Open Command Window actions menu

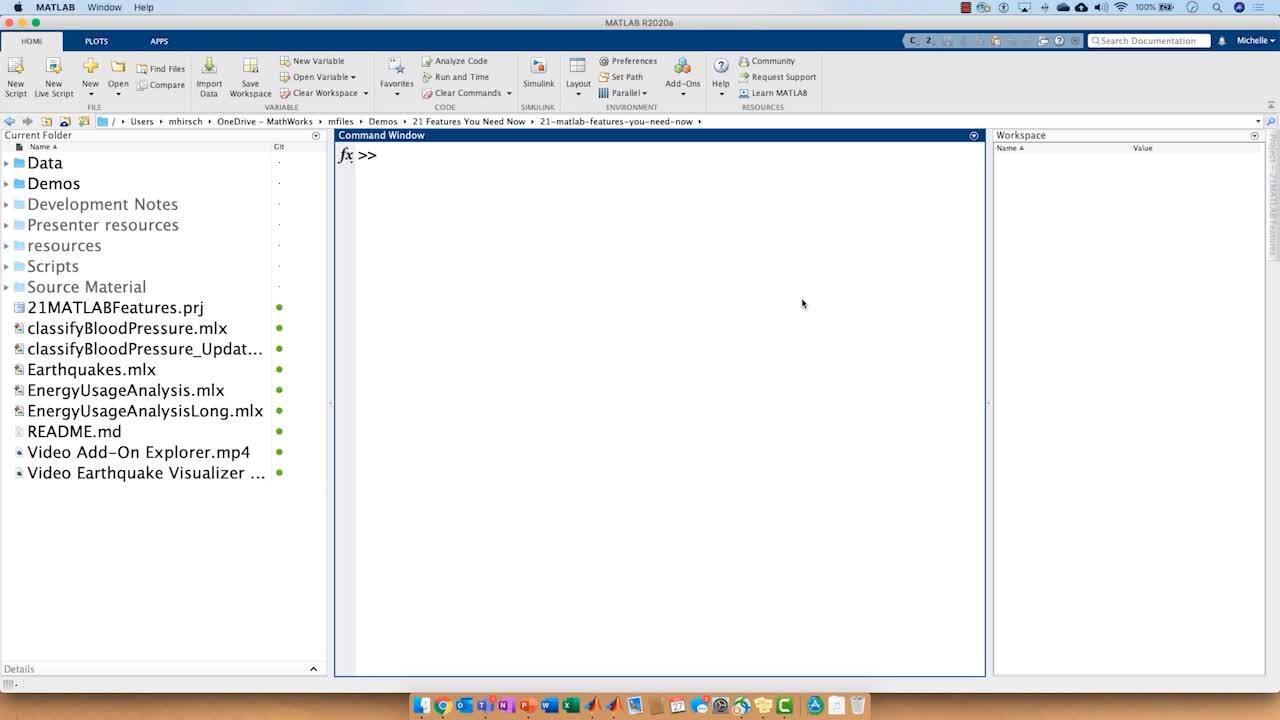(974, 136)
